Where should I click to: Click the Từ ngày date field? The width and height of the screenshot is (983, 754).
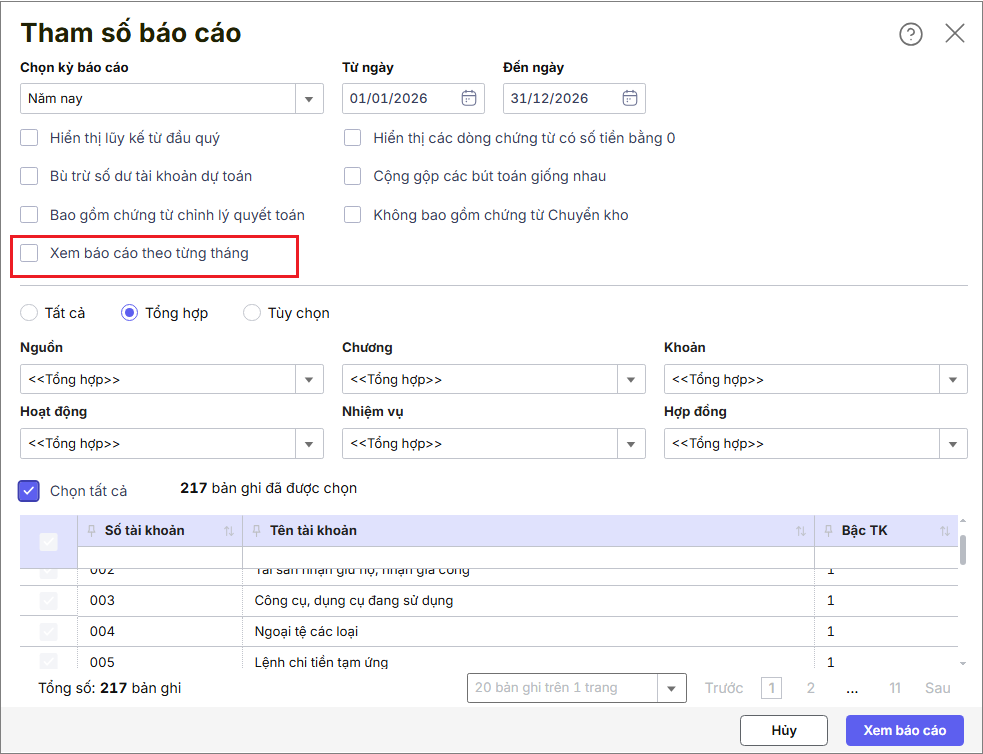(x=413, y=98)
